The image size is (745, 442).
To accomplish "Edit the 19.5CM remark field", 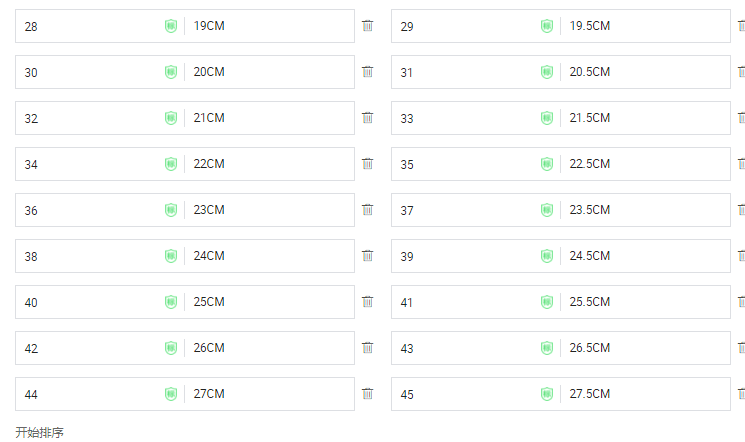I will [x=645, y=26].
